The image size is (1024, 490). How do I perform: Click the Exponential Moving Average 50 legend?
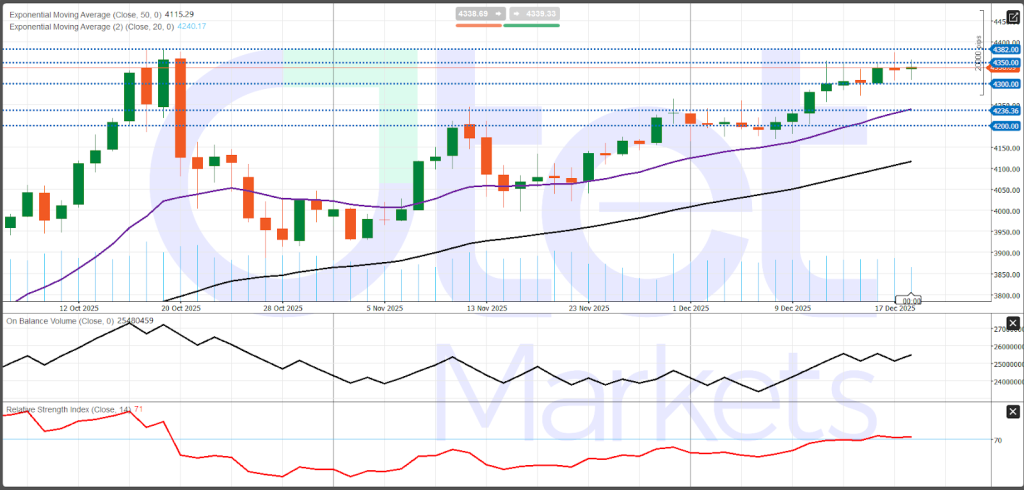click(100, 14)
